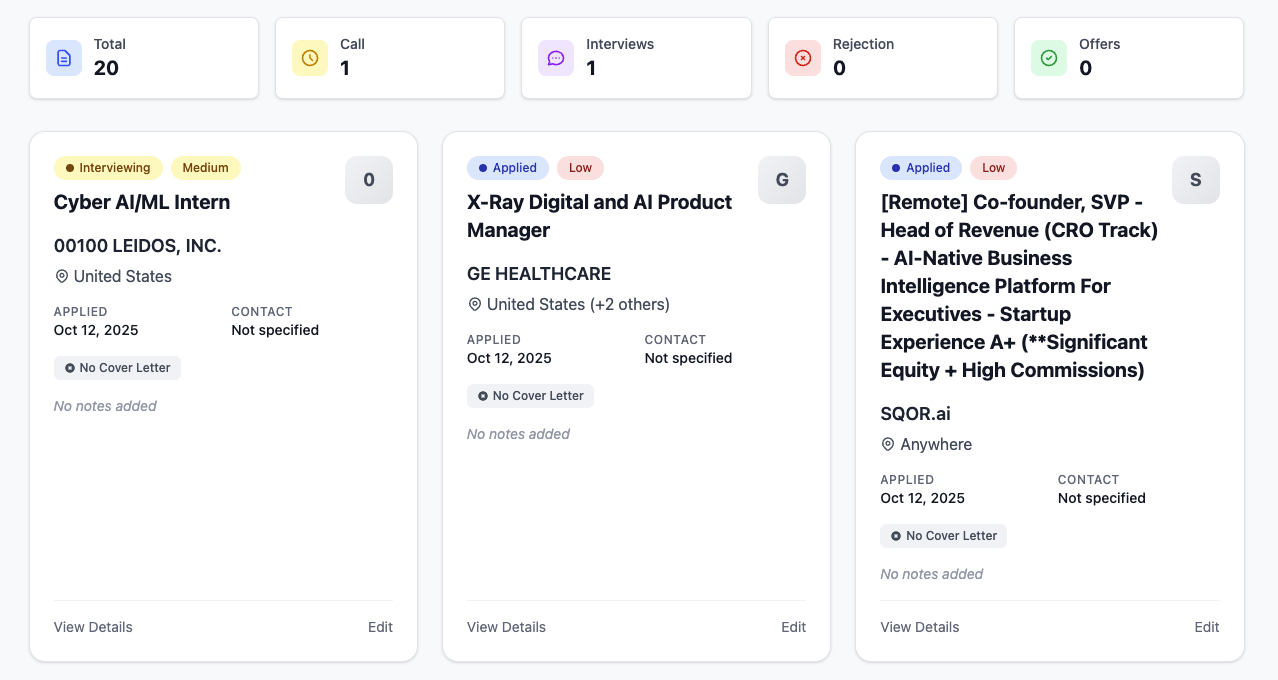The image size is (1278, 680).
Task: Click the G avatar on GE Healthcare card
Action: tap(782, 180)
